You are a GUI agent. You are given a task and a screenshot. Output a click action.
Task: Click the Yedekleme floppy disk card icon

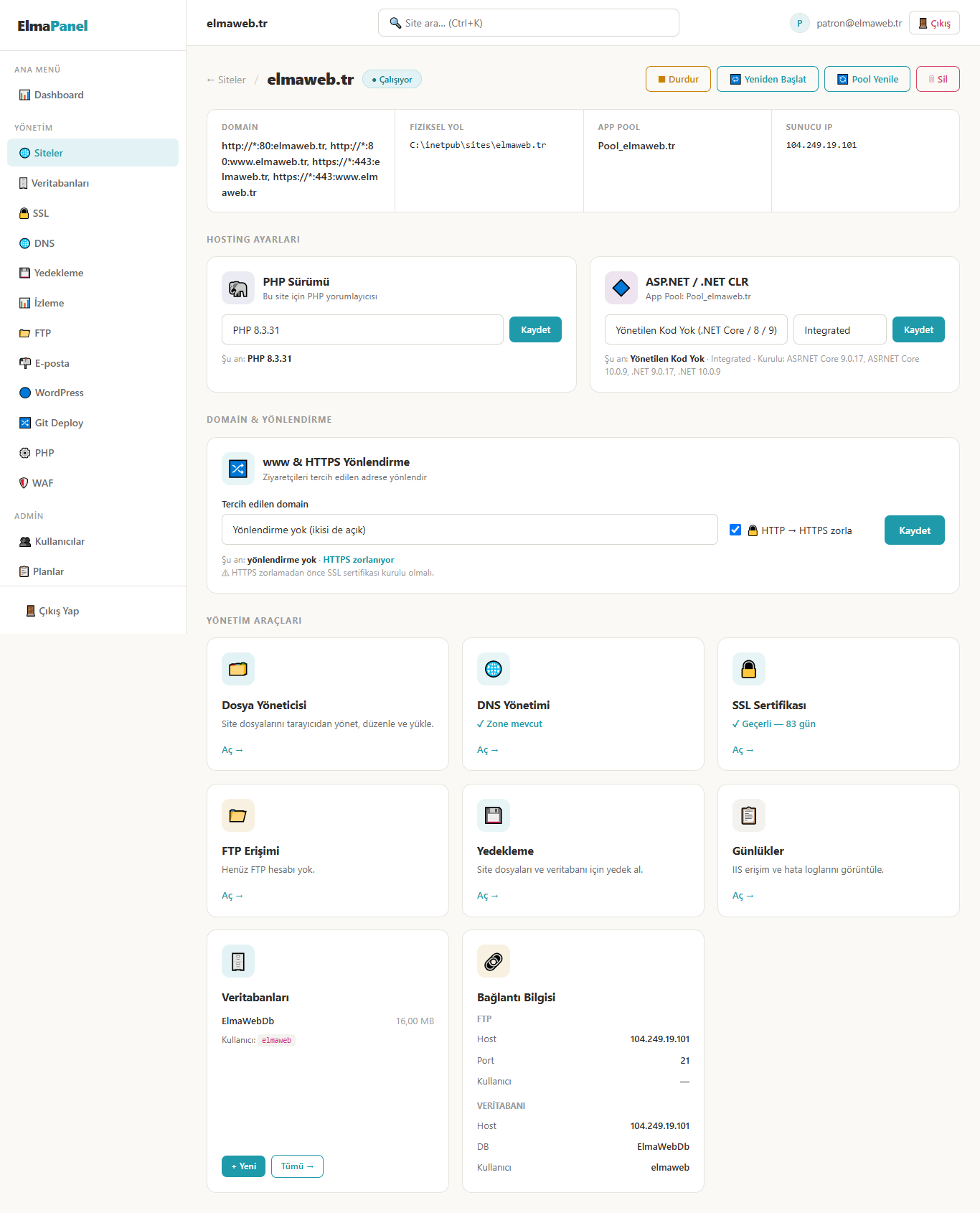tap(494, 815)
